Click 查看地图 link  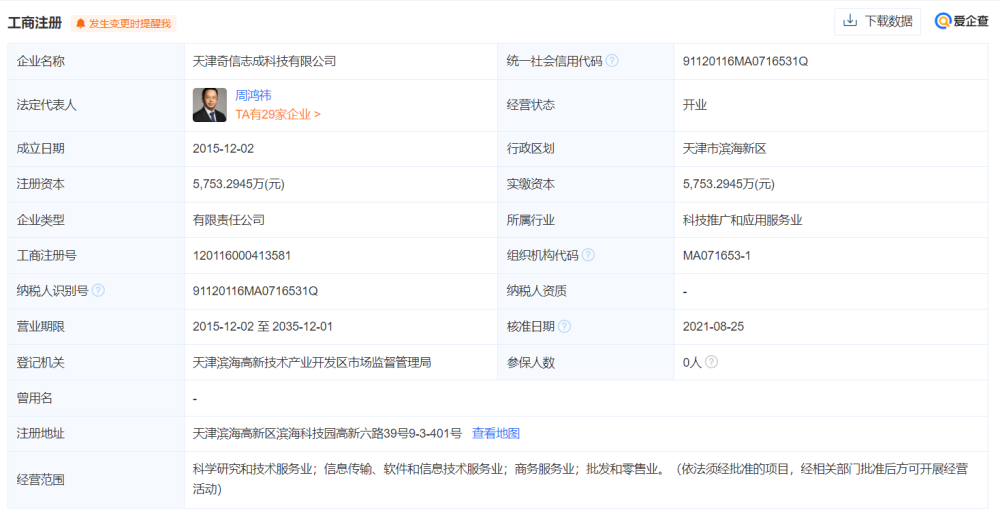pyautogui.click(x=496, y=434)
